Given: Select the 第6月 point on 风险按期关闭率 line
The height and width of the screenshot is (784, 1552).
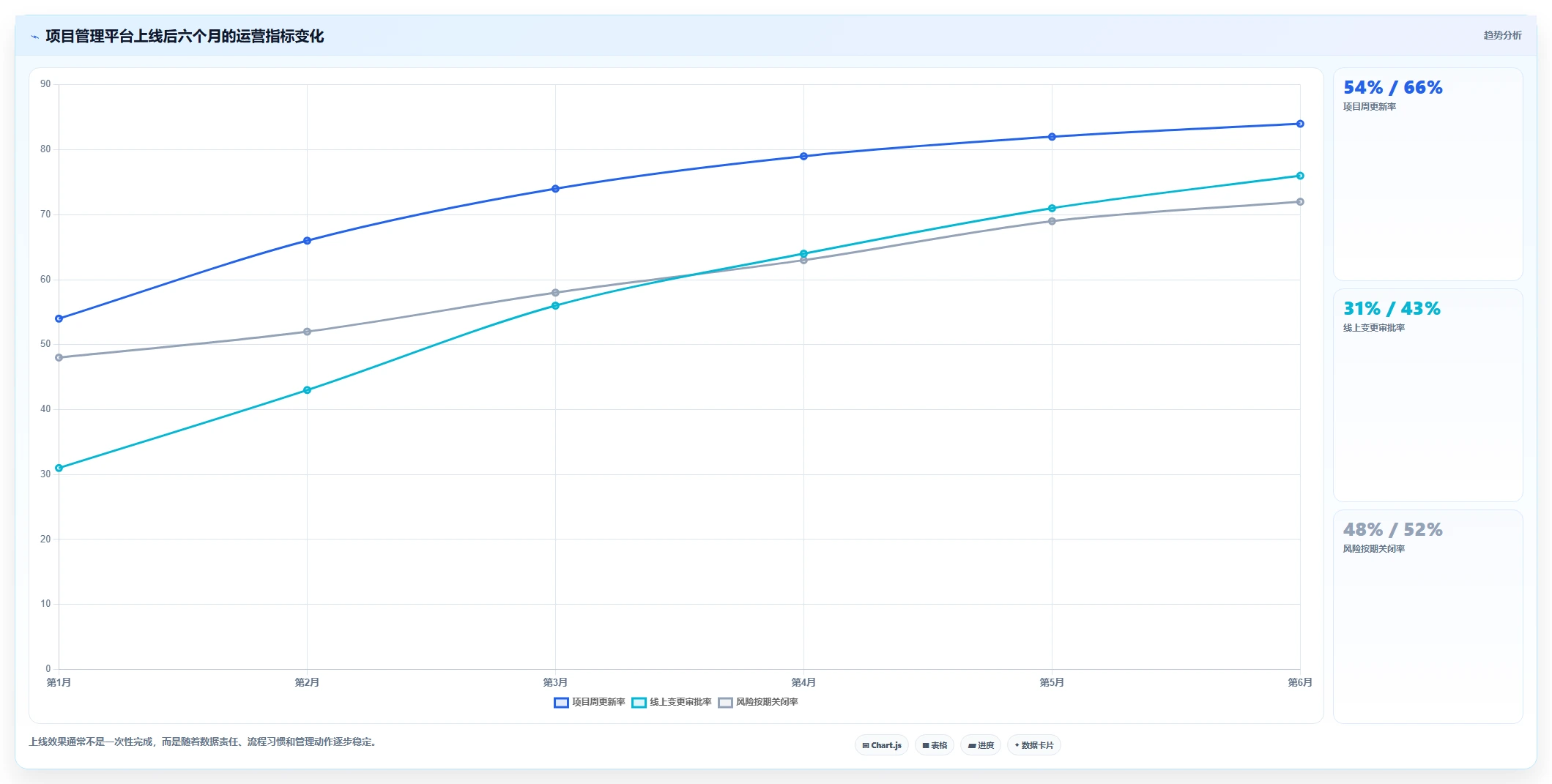Looking at the screenshot, I should pos(1300,202).
